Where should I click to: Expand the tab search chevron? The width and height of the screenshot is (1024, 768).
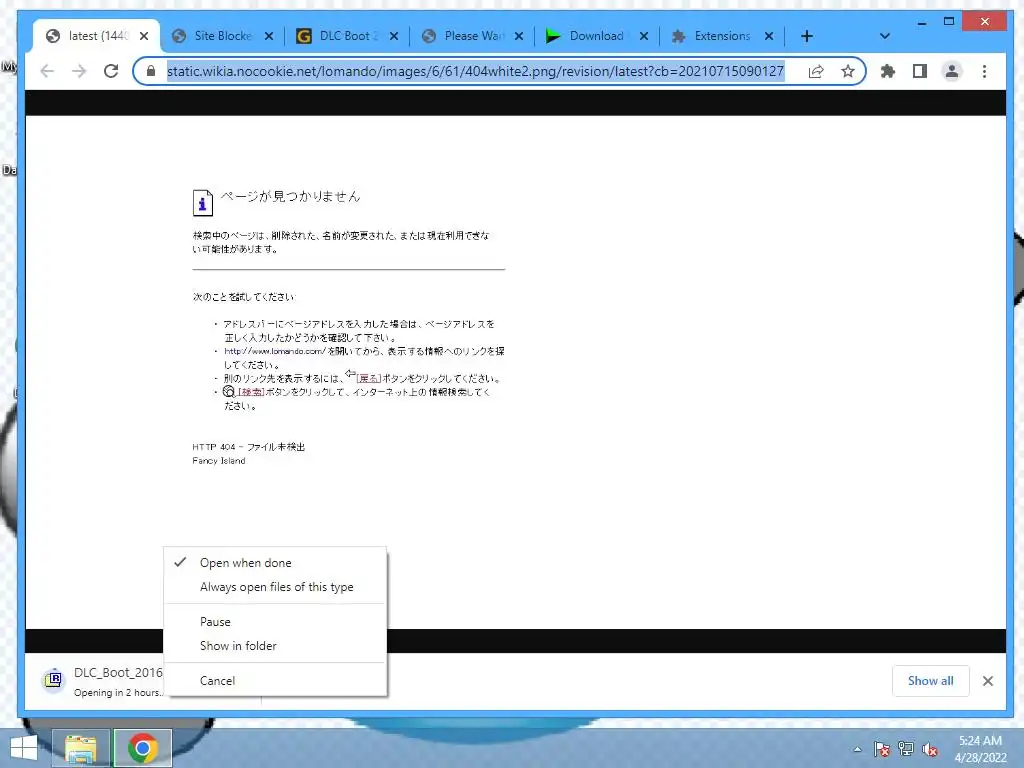pos(884,36)
